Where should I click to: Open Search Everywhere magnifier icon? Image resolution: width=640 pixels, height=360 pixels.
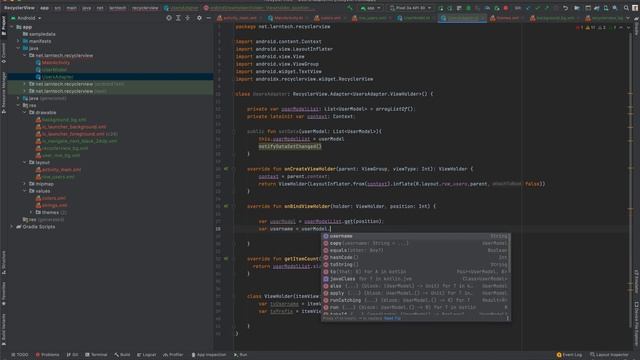pos(626,8)
